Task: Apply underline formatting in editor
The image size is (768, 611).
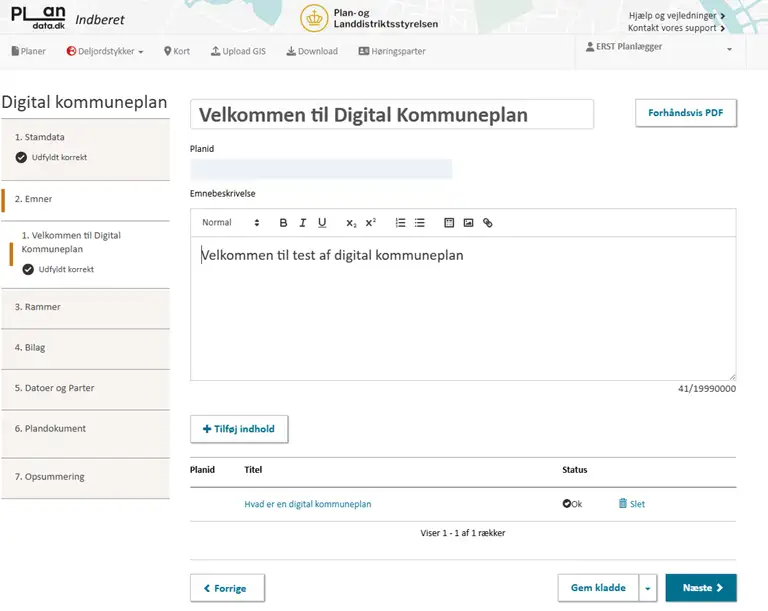Action: 322,223
